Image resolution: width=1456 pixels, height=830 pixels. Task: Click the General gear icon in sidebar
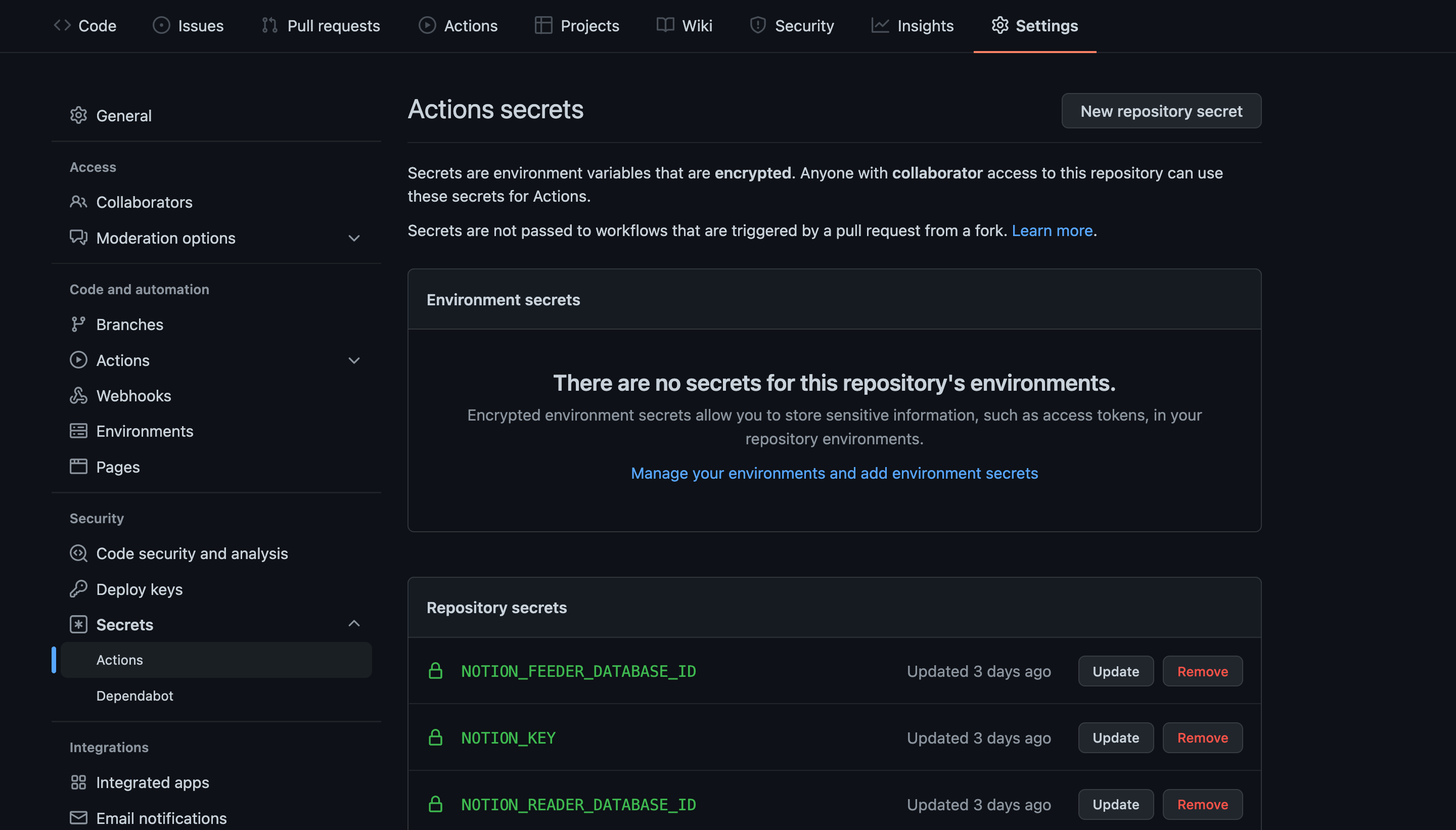point(78,116)
